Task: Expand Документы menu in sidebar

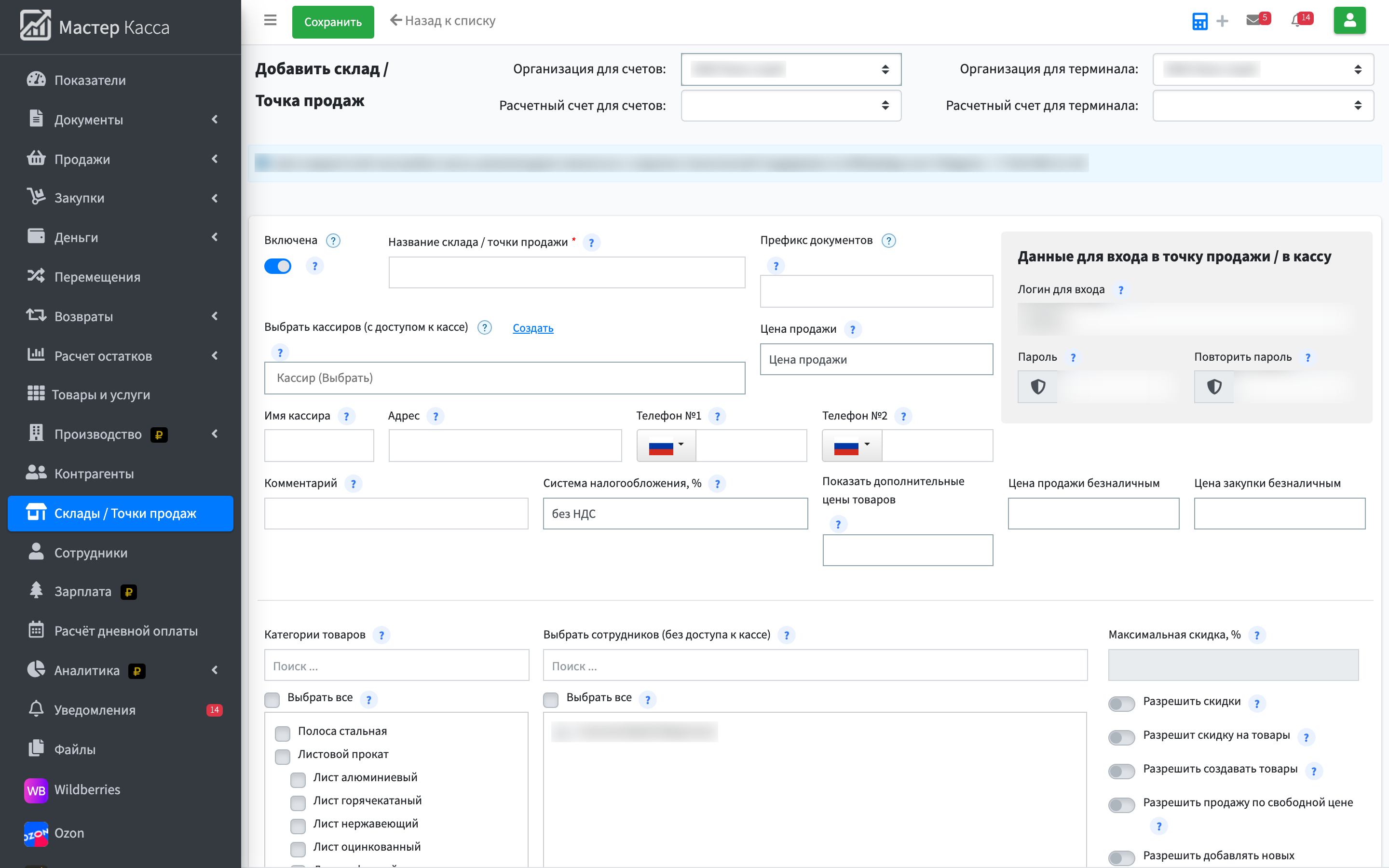Action: coord(121,120)
